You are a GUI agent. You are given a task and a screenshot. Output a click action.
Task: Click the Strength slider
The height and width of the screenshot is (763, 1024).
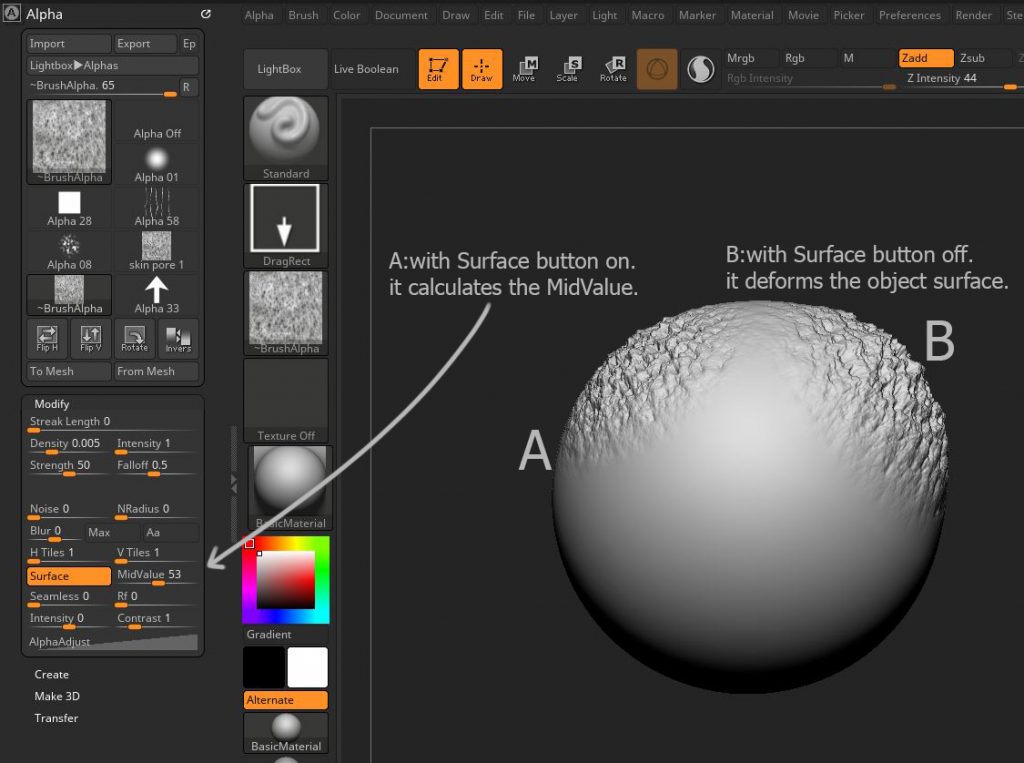(x=69, y=466)
